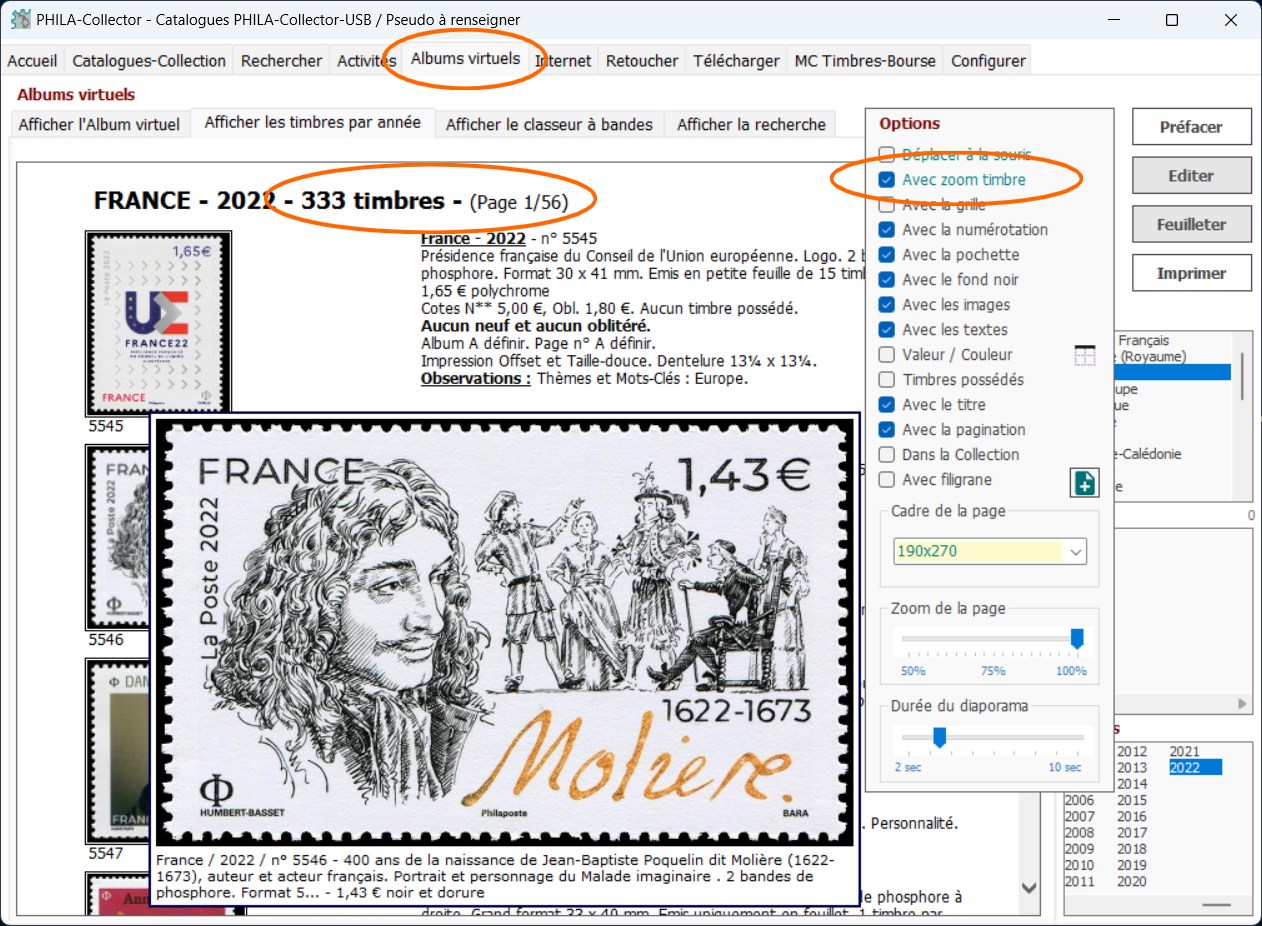Enable the Avec la grille checkbox

click(886, 205)
